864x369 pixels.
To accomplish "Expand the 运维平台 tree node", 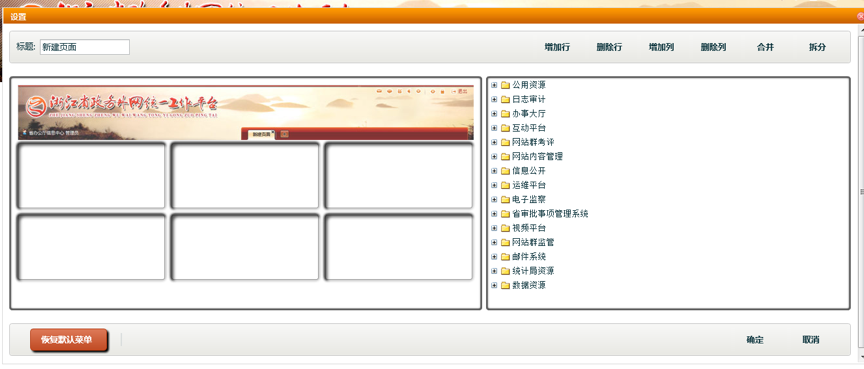I will [x=494, y=186].
